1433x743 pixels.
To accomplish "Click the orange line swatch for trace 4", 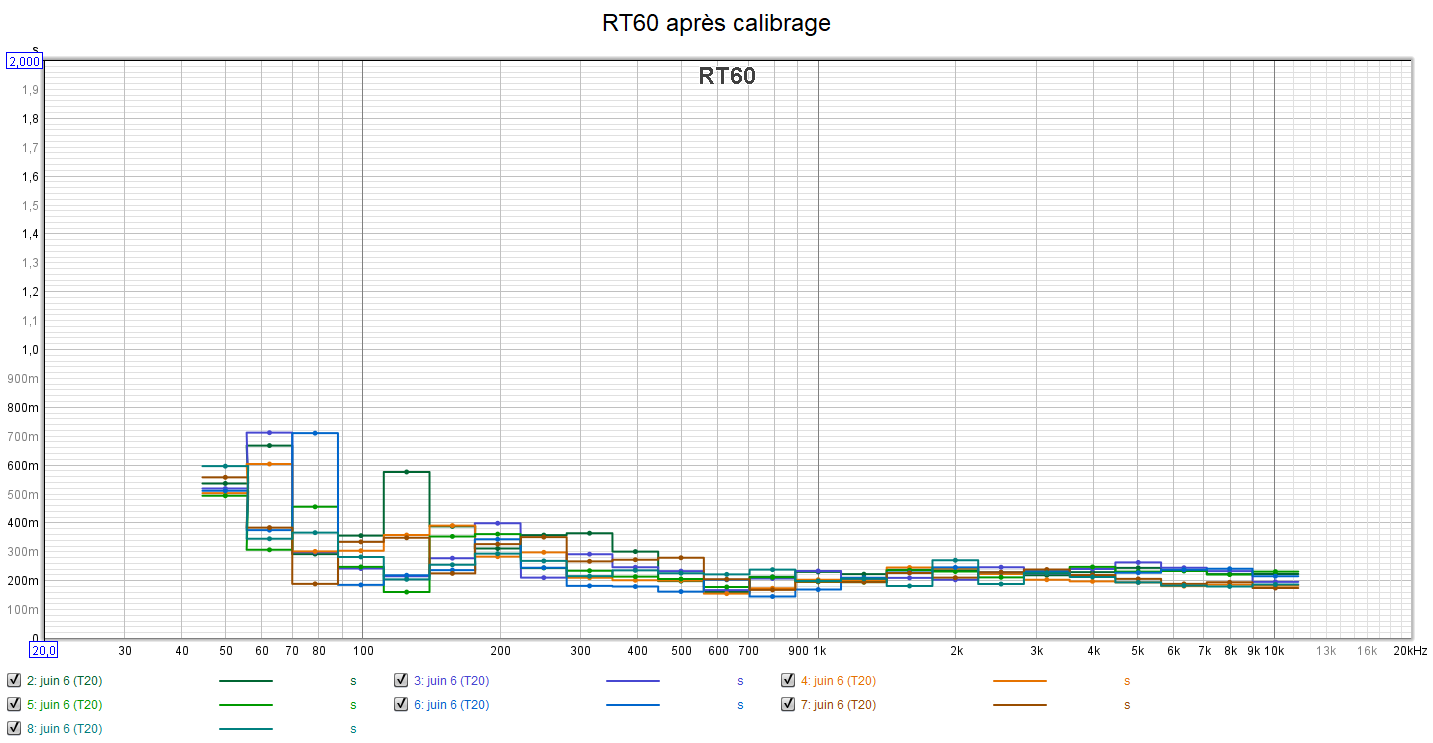I will pyautogui.click(x=1019, y=681).
